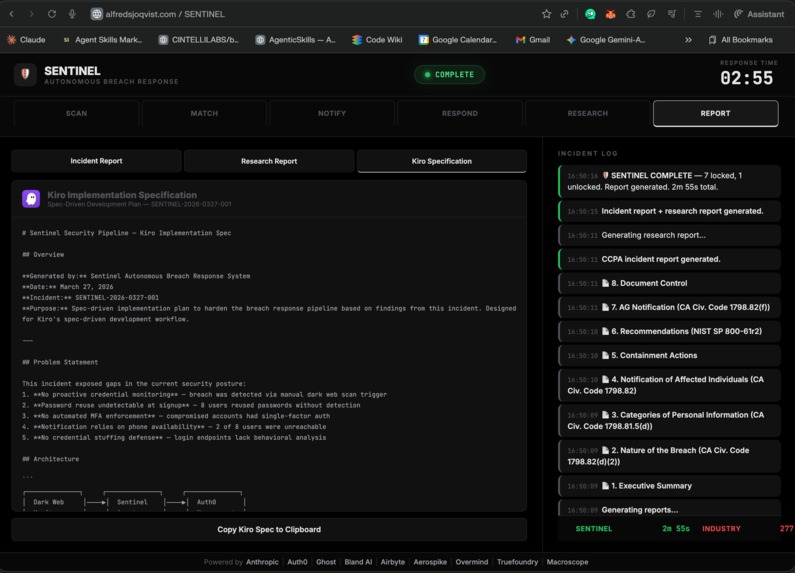This screenshot has width=795, height=573.
Task: Switch to RESPOND stage tab
Action: pyautogui.click(x=460, y=113)
